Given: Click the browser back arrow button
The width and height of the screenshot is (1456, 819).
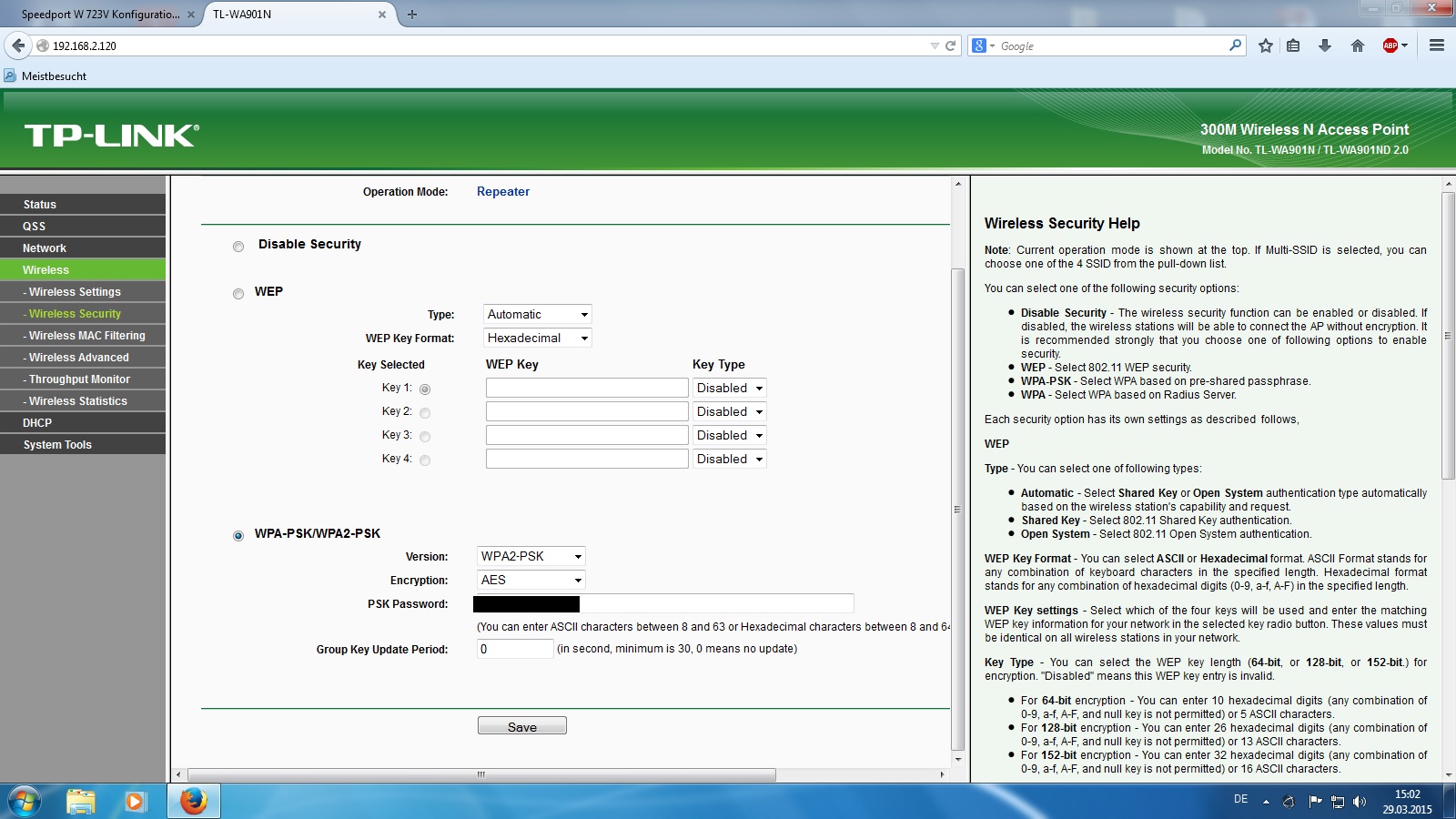Looking at the screenshot, I should pyautogui.click(x=18, y=45).
